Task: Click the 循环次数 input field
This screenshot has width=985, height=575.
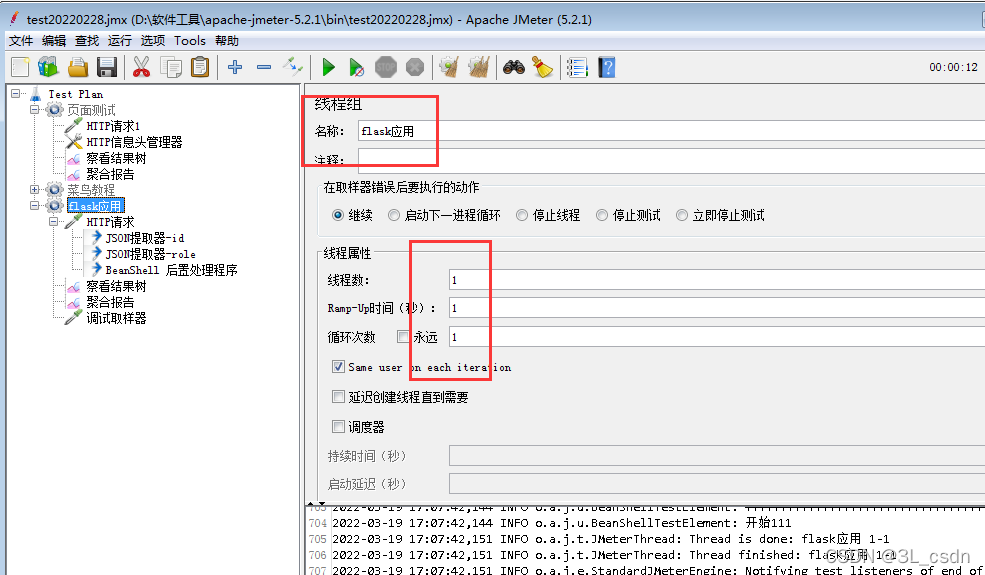Action: (x=717, y=337)
